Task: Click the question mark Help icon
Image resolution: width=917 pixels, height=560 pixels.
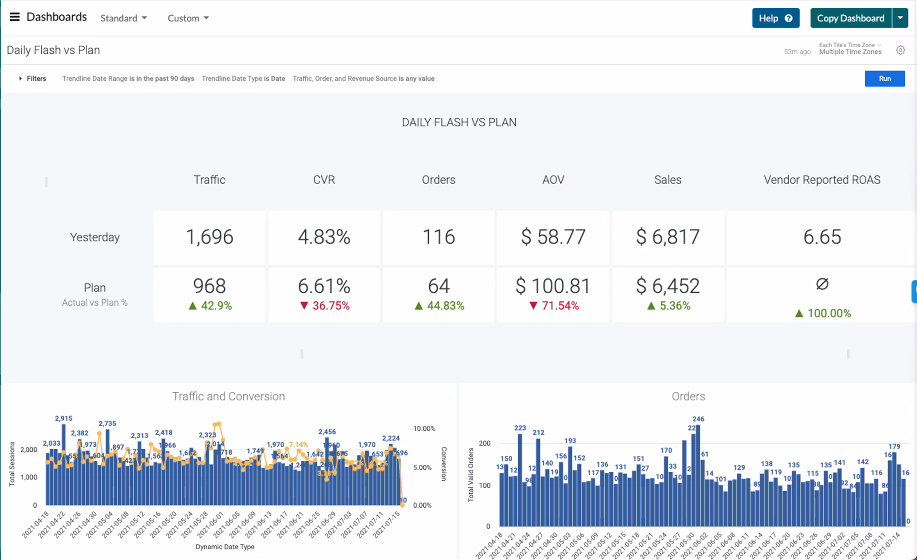Action: [791, 18]
